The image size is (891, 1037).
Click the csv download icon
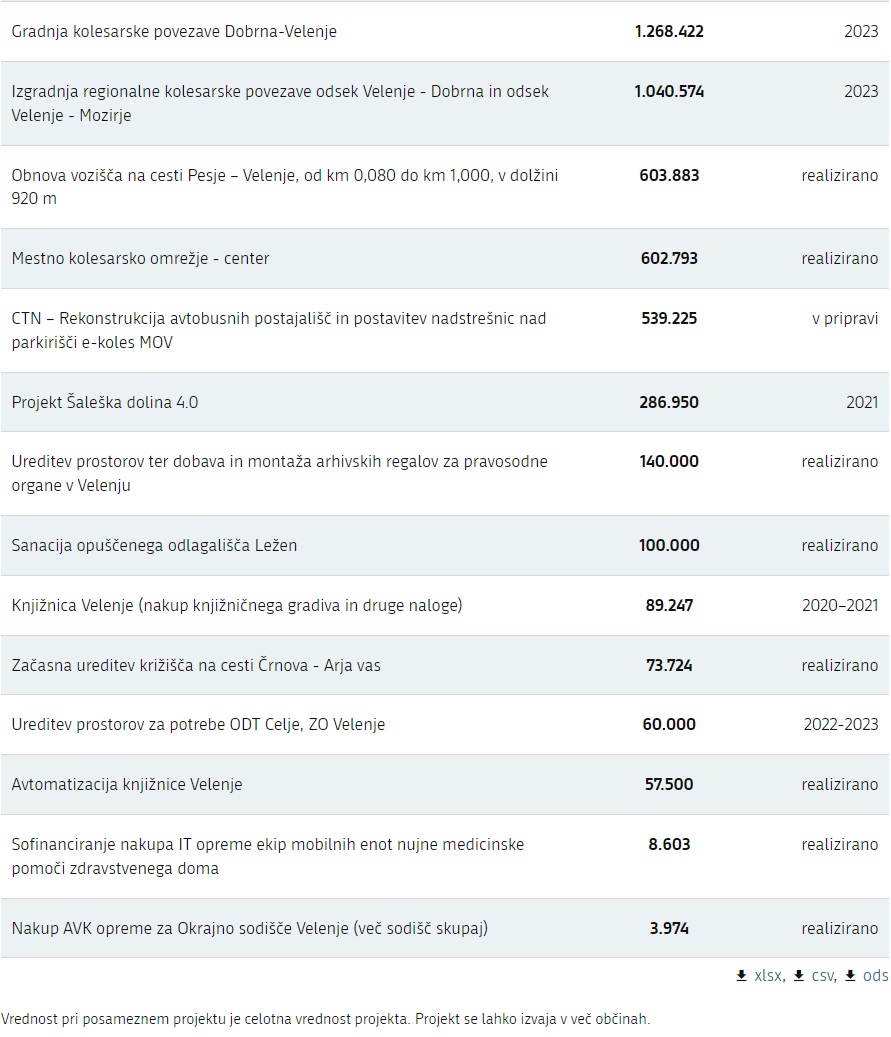pos(799,975)
